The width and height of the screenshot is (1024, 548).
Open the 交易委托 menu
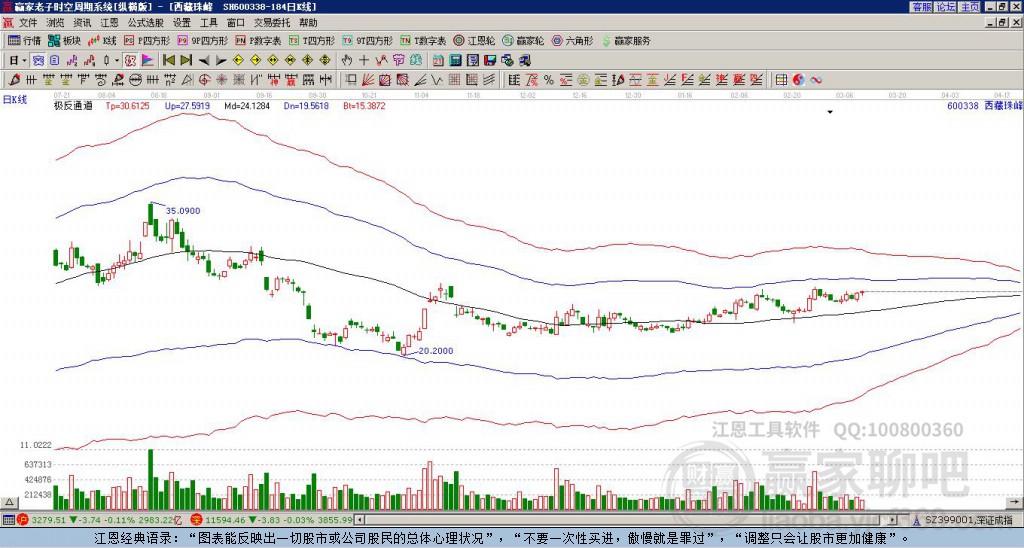tap(272, 23)
